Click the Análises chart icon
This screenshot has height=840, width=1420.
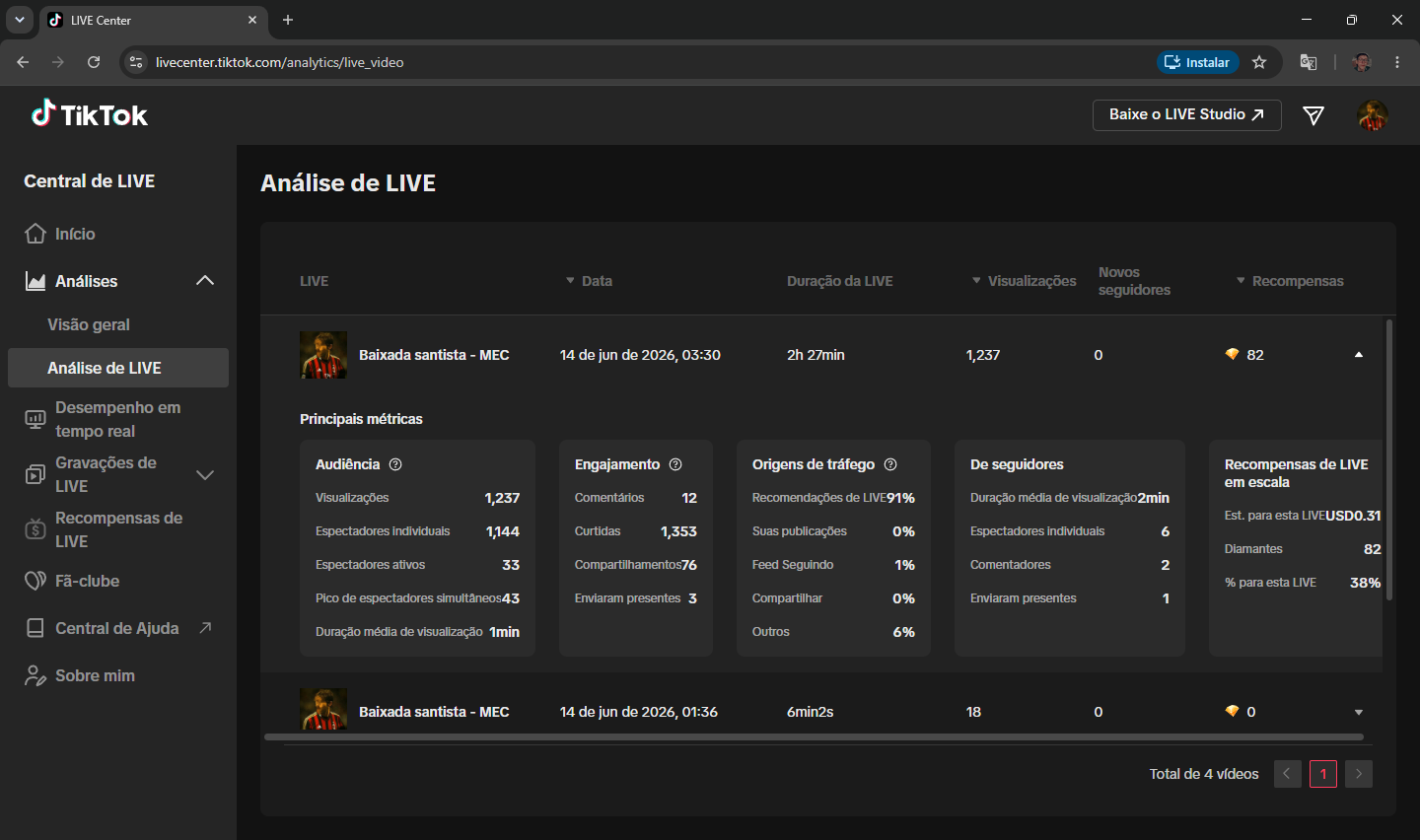point(35,281)
